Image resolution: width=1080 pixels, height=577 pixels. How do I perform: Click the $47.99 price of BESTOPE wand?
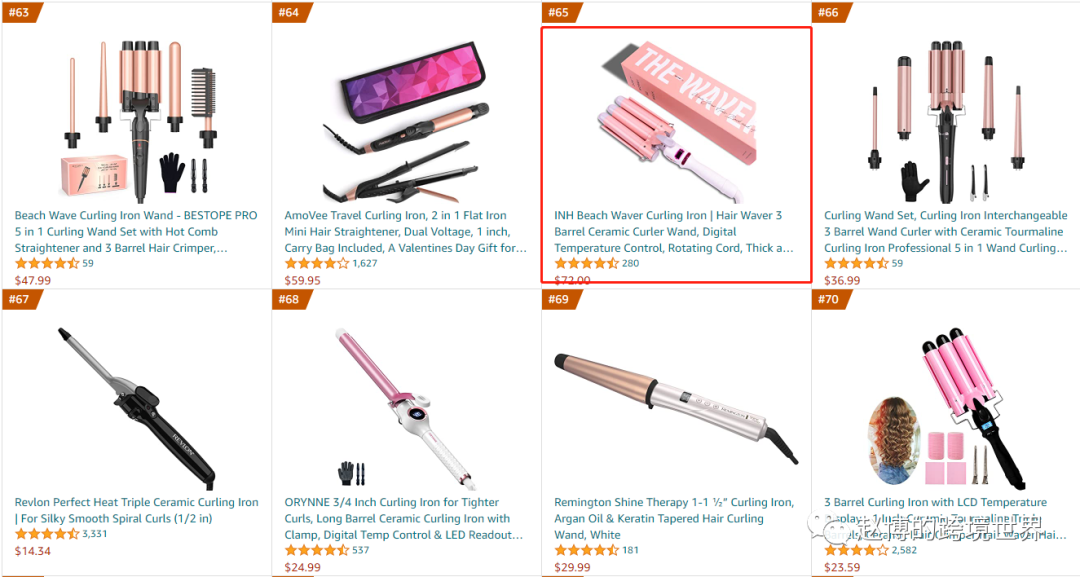coord(33,280)
